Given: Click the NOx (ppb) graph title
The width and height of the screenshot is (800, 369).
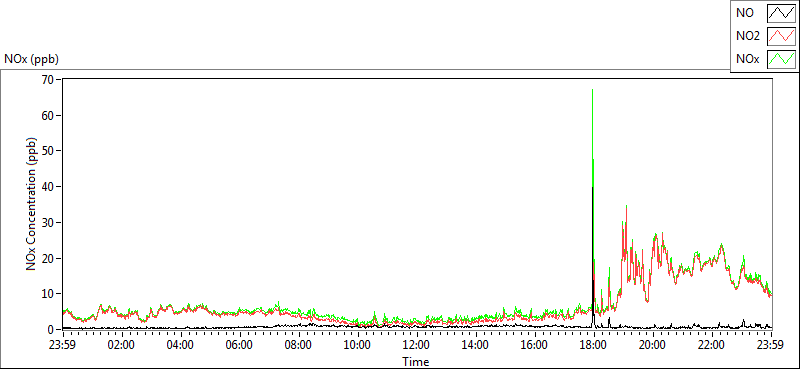Looking at the screenshot, I should 31,59.
